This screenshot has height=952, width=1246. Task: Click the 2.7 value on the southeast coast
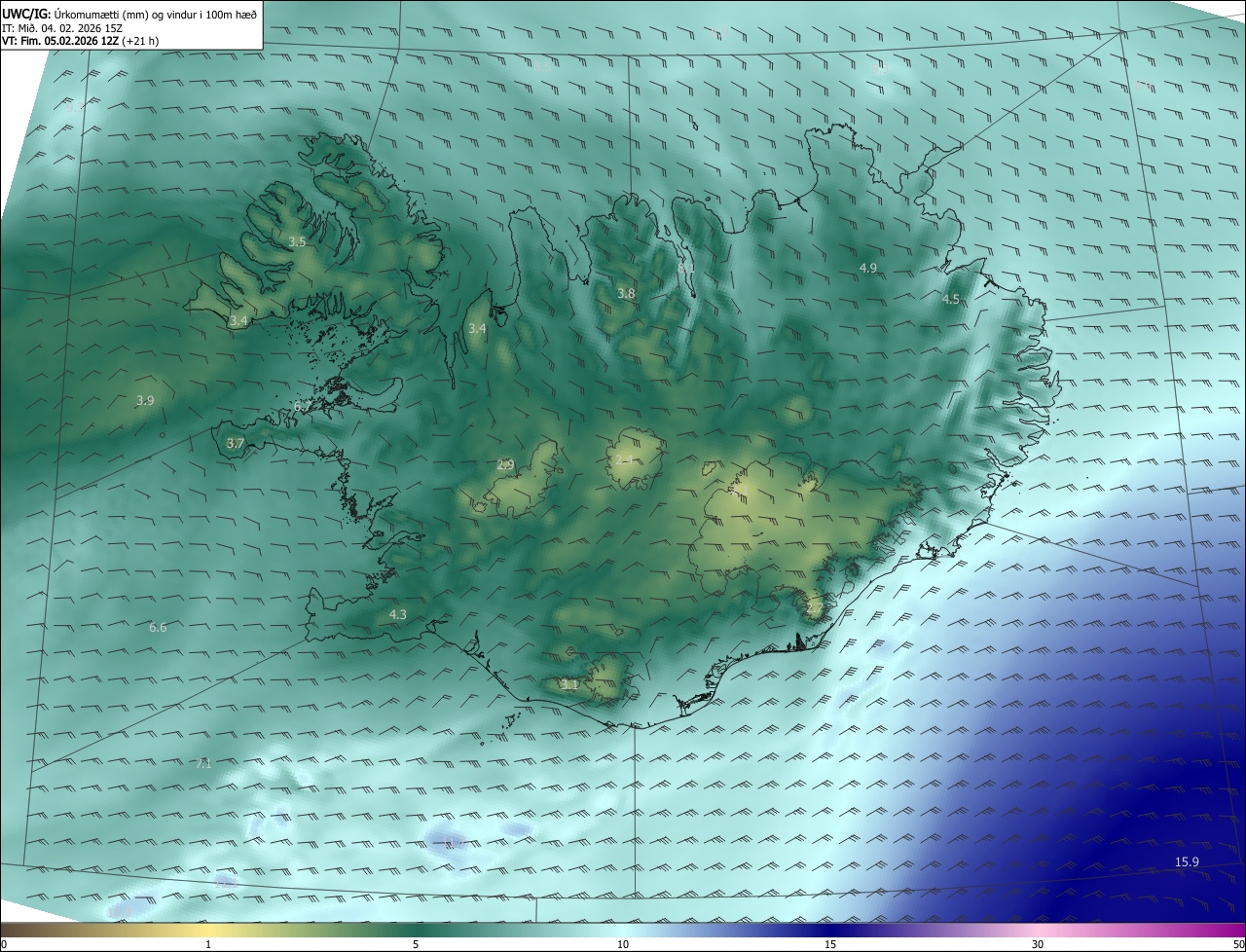point(815,610)
